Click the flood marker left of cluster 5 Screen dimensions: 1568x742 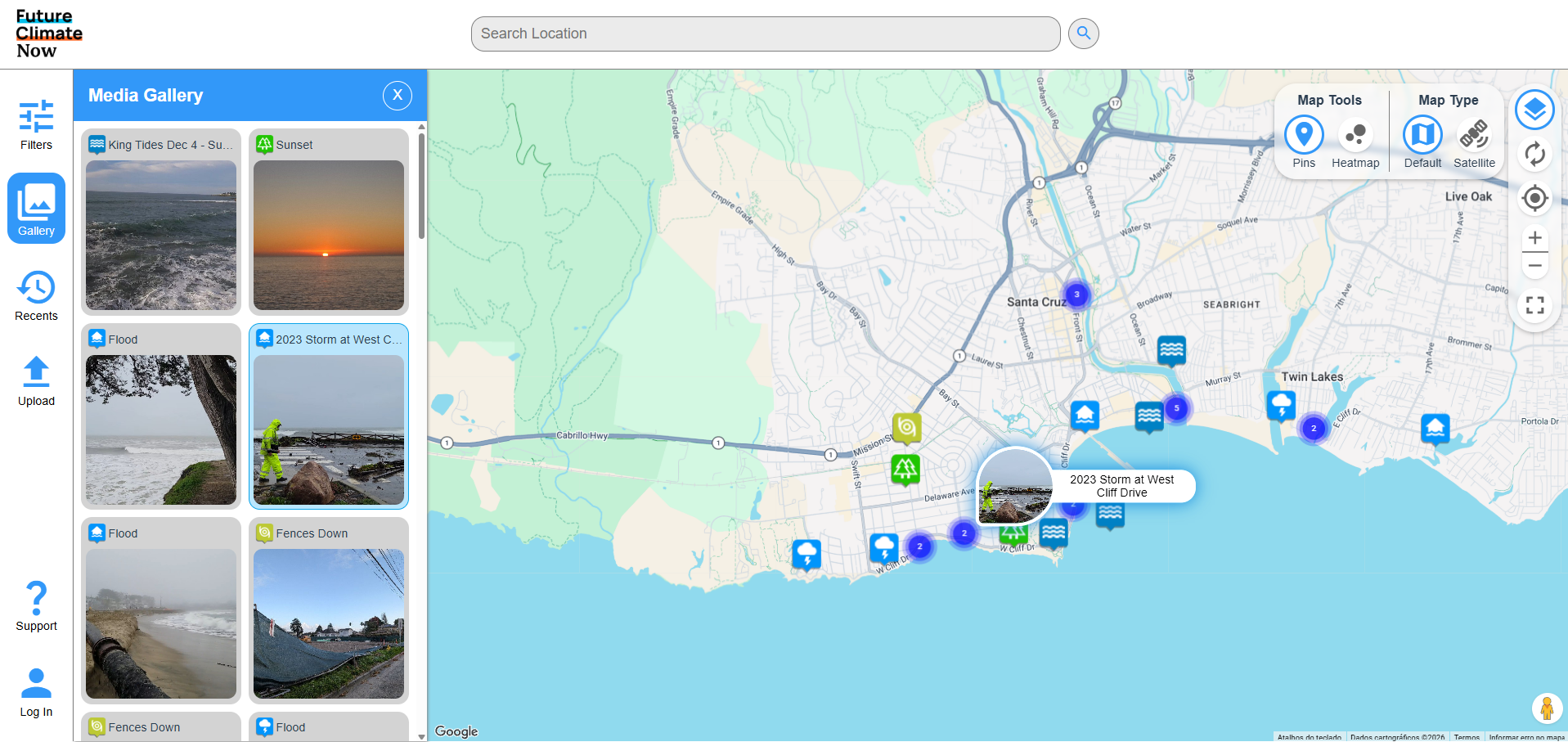[x=1085, y=416]
